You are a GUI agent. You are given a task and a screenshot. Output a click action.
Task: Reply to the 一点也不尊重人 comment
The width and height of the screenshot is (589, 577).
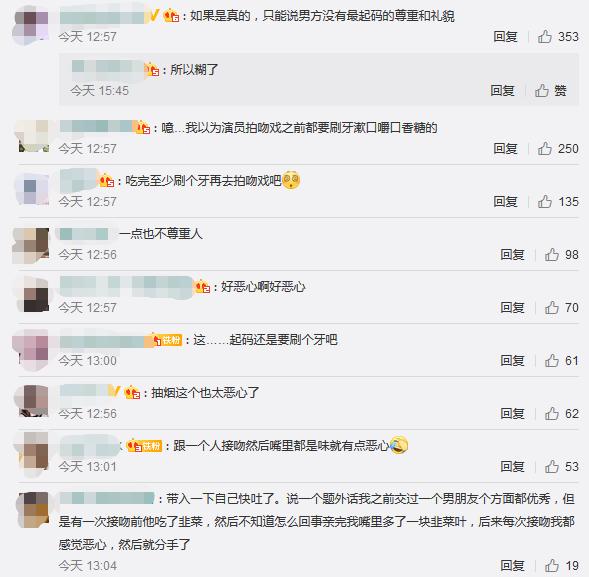pyautogui.click(x=513, y=255)
